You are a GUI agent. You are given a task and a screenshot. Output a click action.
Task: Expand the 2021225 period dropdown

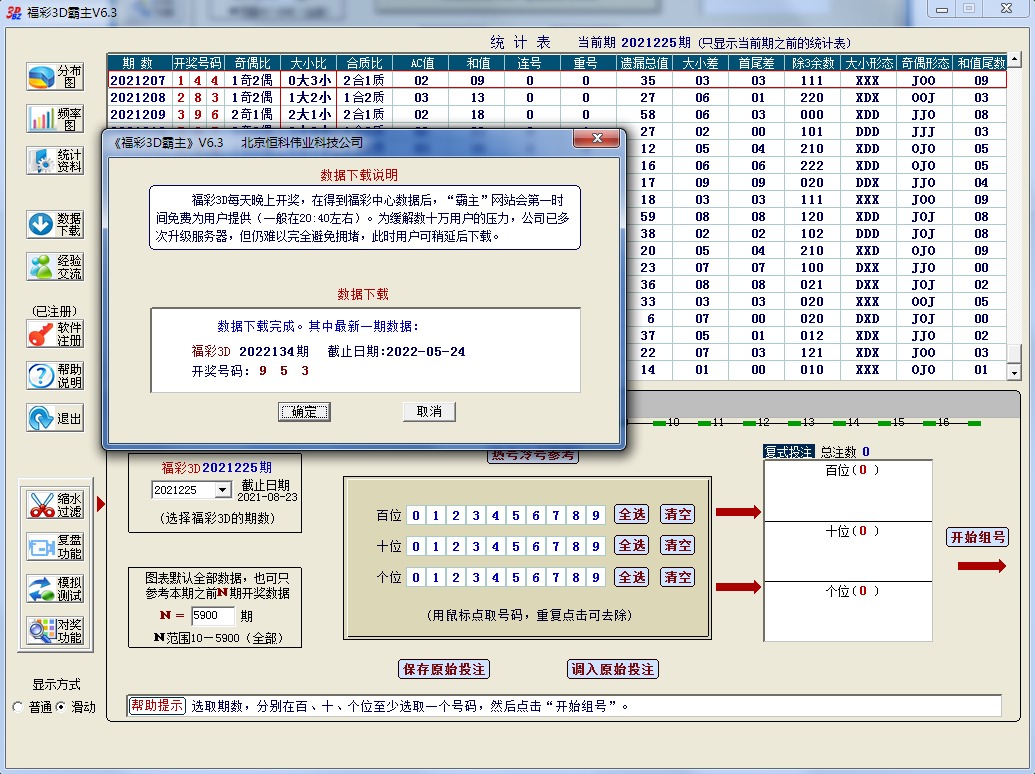coord(221,490)
